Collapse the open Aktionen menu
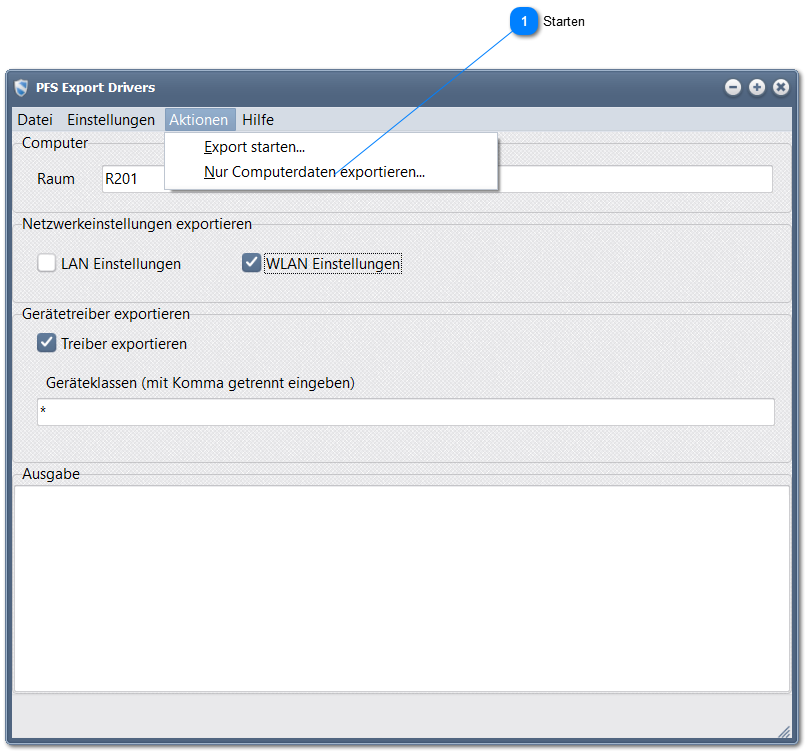The width and height of the screenshot is (808, 754). pos(199,120)
